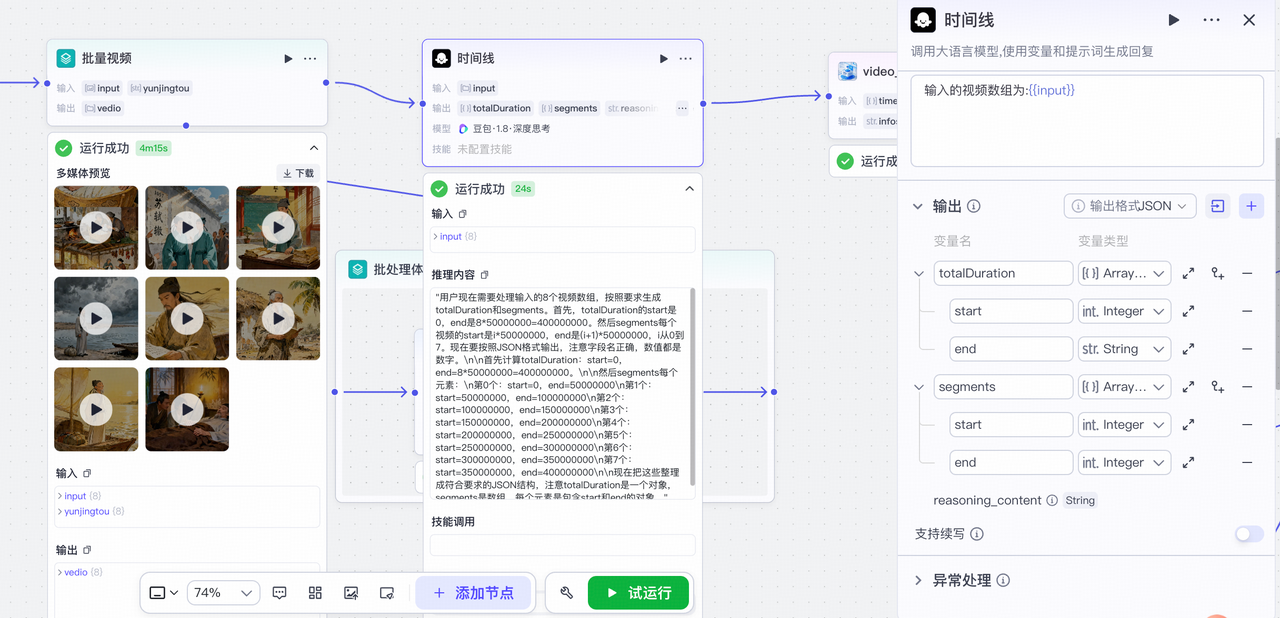Image resolution: width=1280 pixels, height=618 pixels.
Task: Click the four-square grid layout icon
Action: point(315,593)
